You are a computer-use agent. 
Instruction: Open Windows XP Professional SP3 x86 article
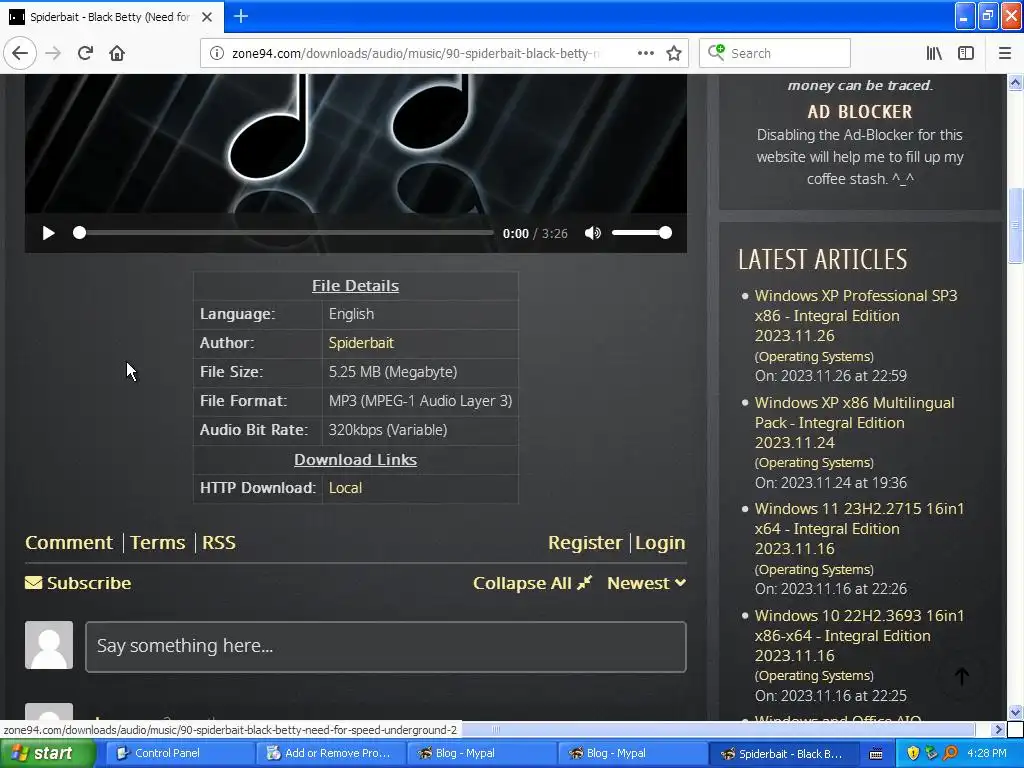pyautogui.click(x=856, y=315)
